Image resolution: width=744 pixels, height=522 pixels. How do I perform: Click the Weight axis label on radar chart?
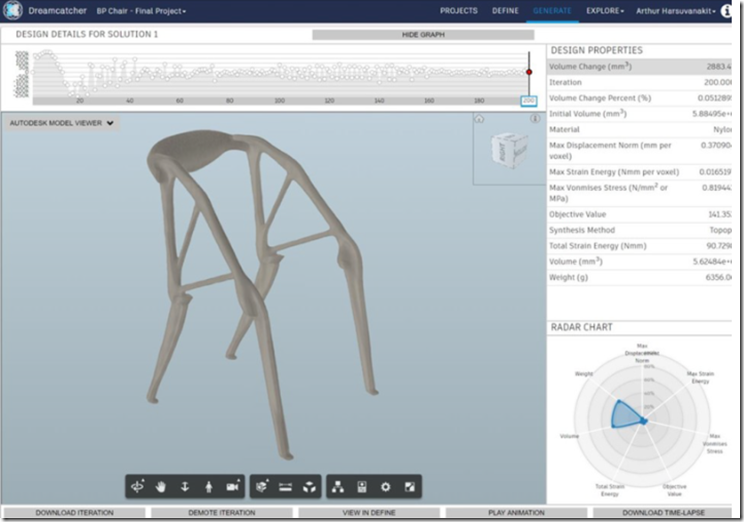click(x=584, y=374)
